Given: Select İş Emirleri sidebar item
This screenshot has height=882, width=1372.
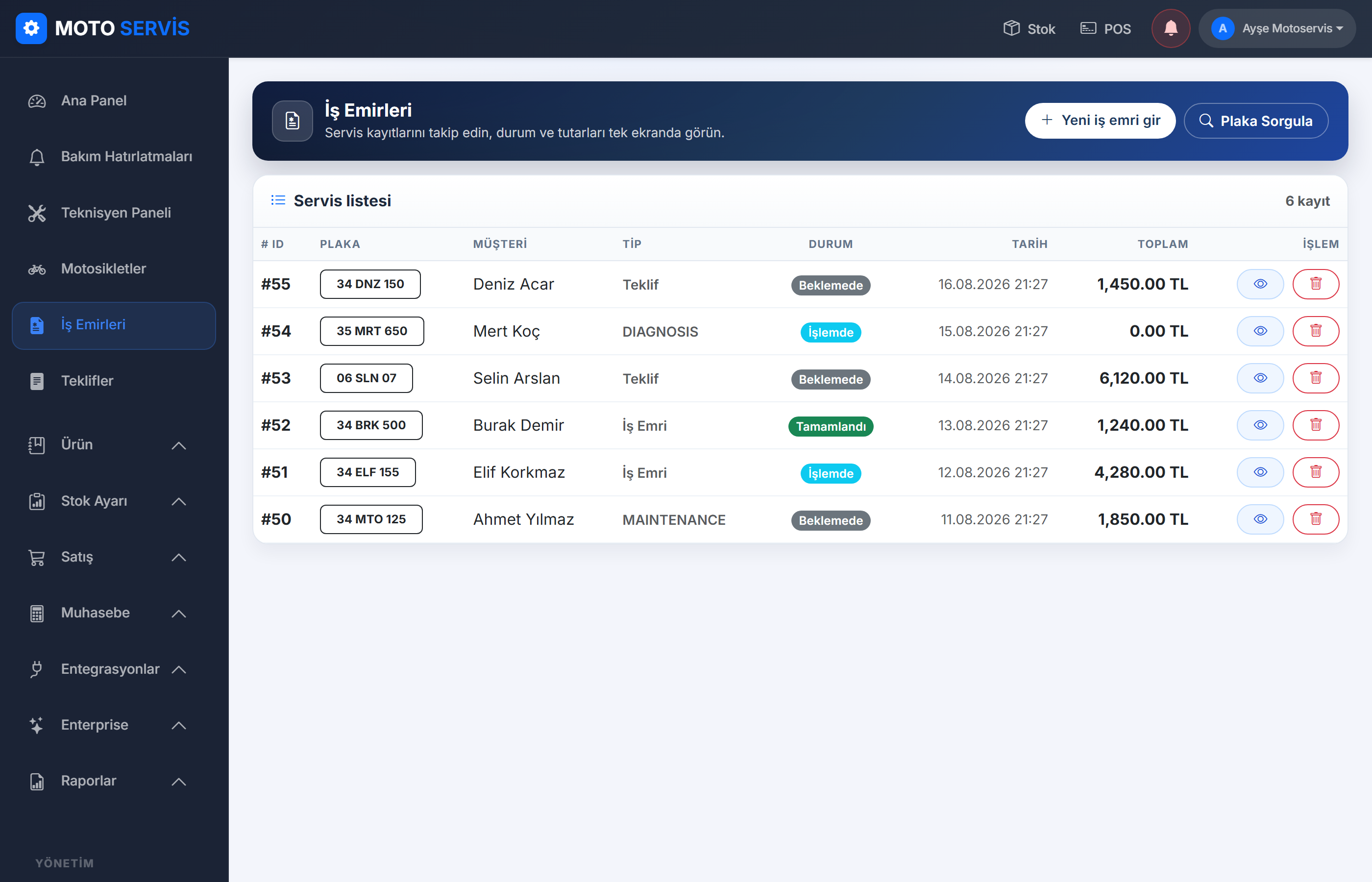Looking at the screenshot, I should (114, 325).
